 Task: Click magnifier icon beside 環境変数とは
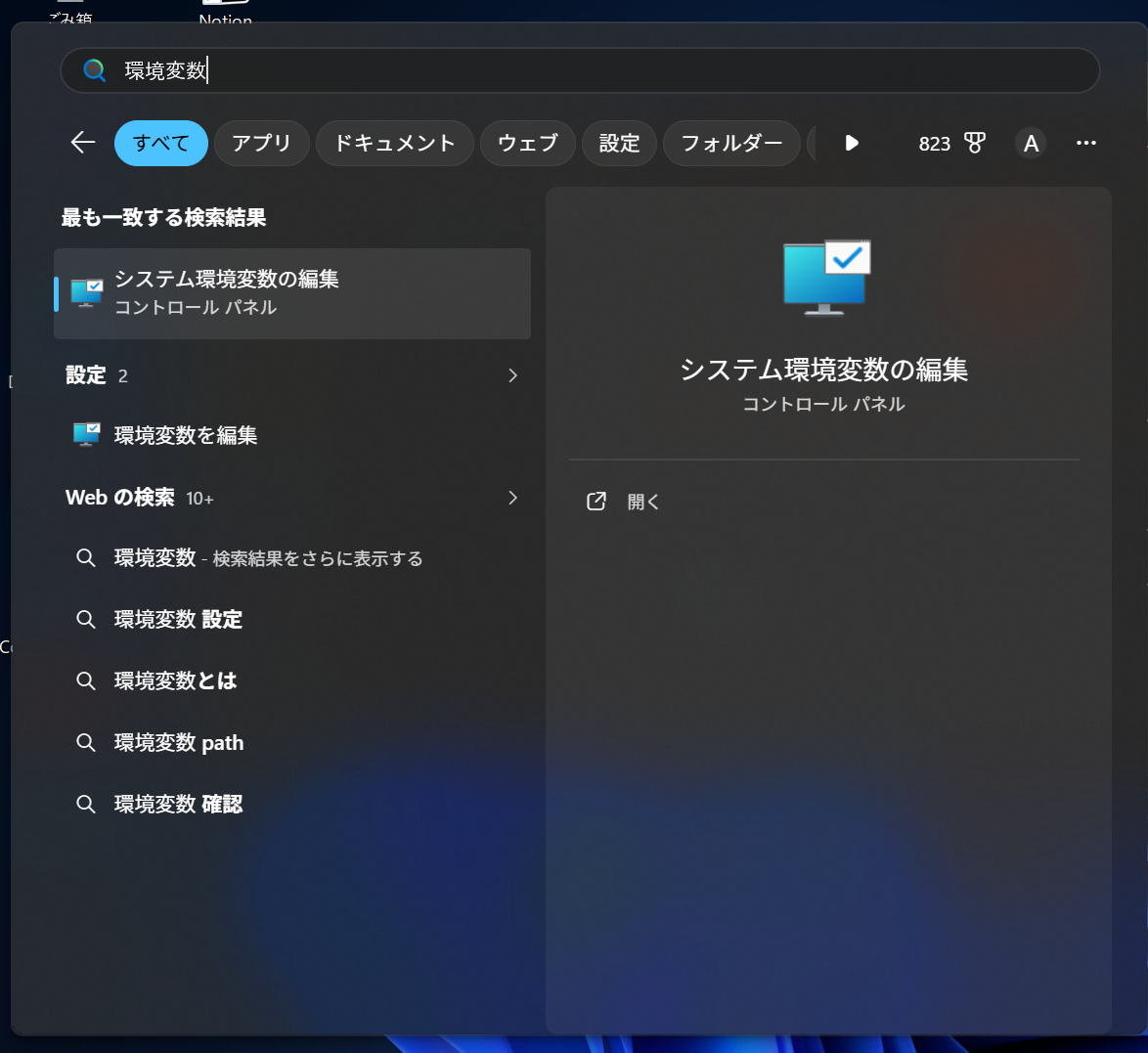tap(86, 681)
